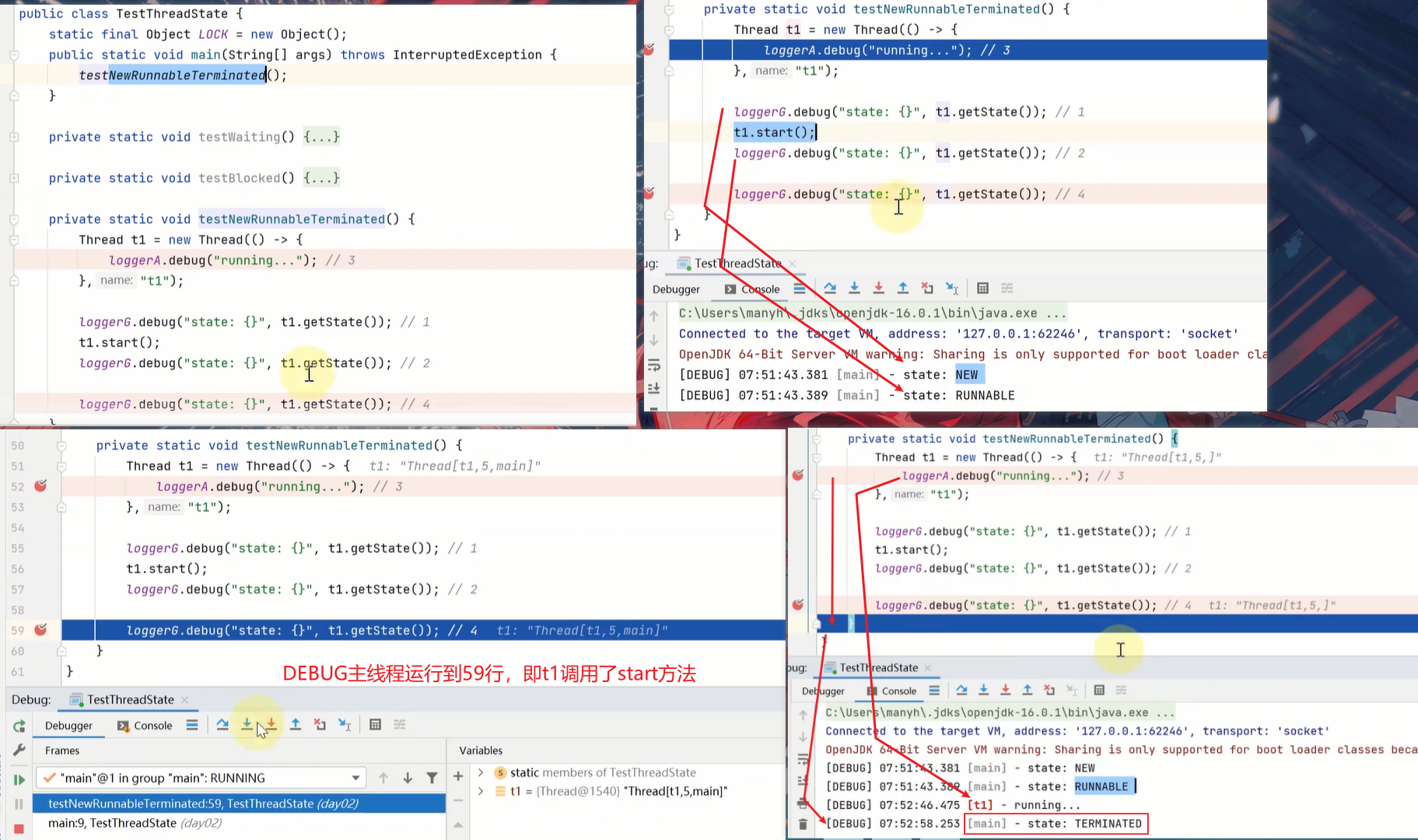Resume the program with green play icon
The height and width of the screenshot is (840, 1418).
click(x=19, y=779)
